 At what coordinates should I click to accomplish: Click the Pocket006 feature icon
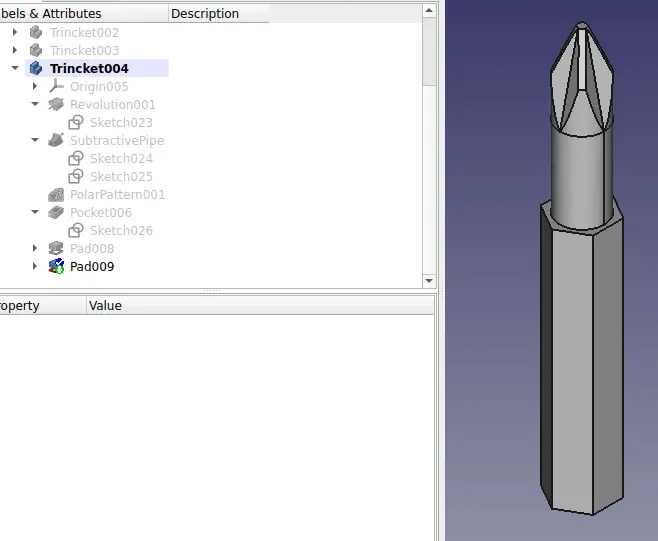click(56, 213)
